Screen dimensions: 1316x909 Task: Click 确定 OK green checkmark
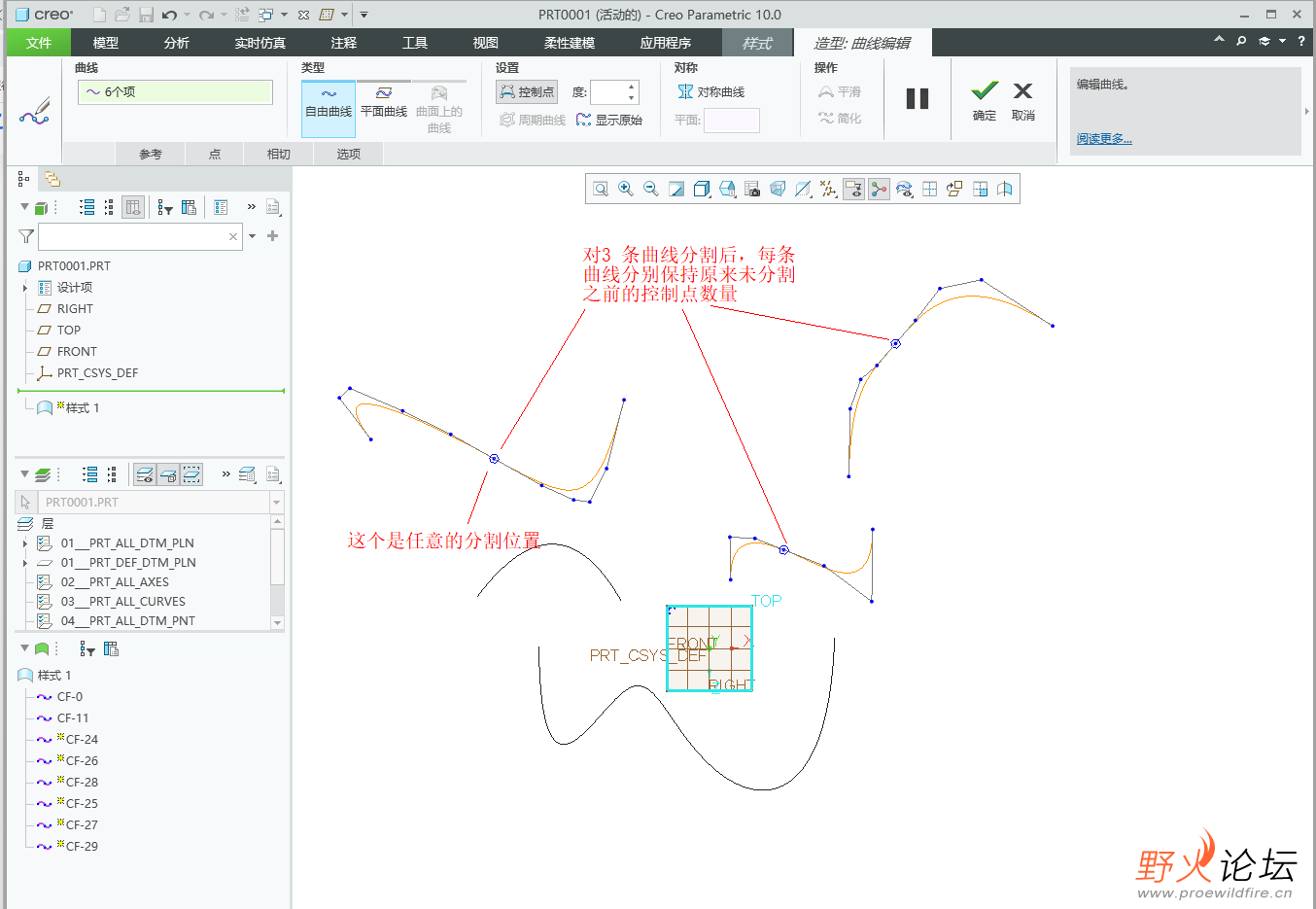point(985,101)
